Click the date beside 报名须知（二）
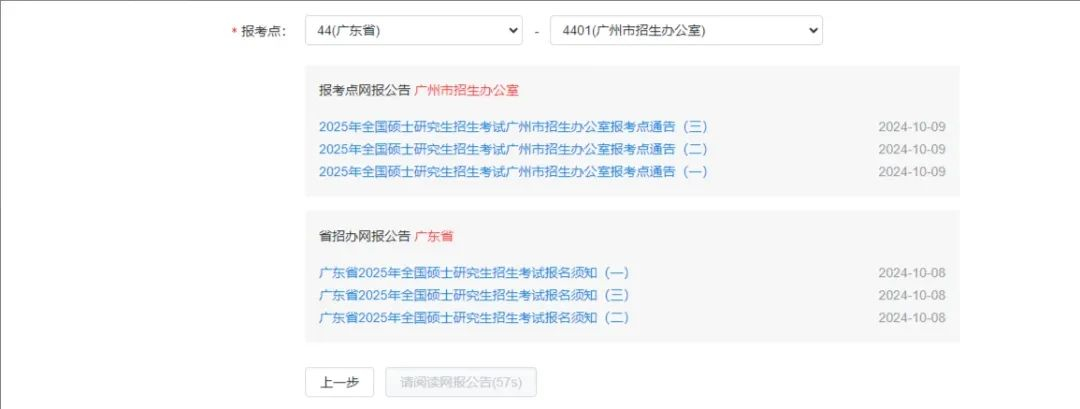Screen dimensions: 1080x409 pos(911,317)
